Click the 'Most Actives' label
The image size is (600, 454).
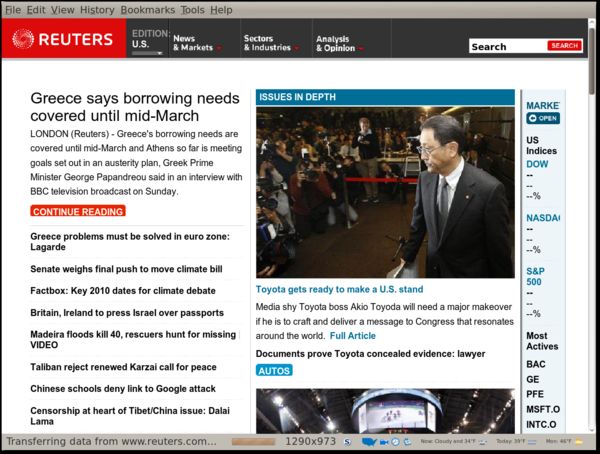(x=542, y=341)
